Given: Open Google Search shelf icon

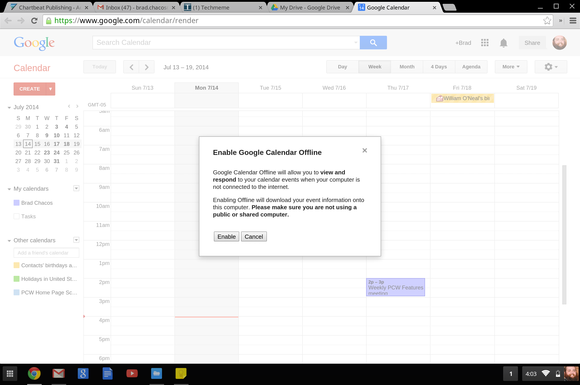Looking at the screenshot, I should coord(83,374).
